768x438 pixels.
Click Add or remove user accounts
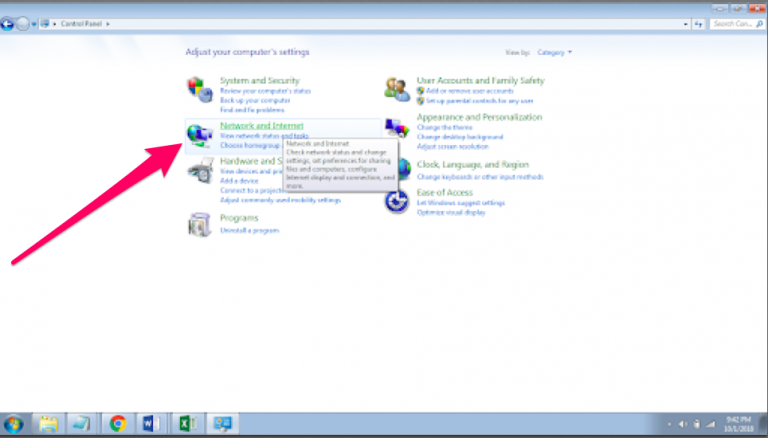tap(469, 91)
